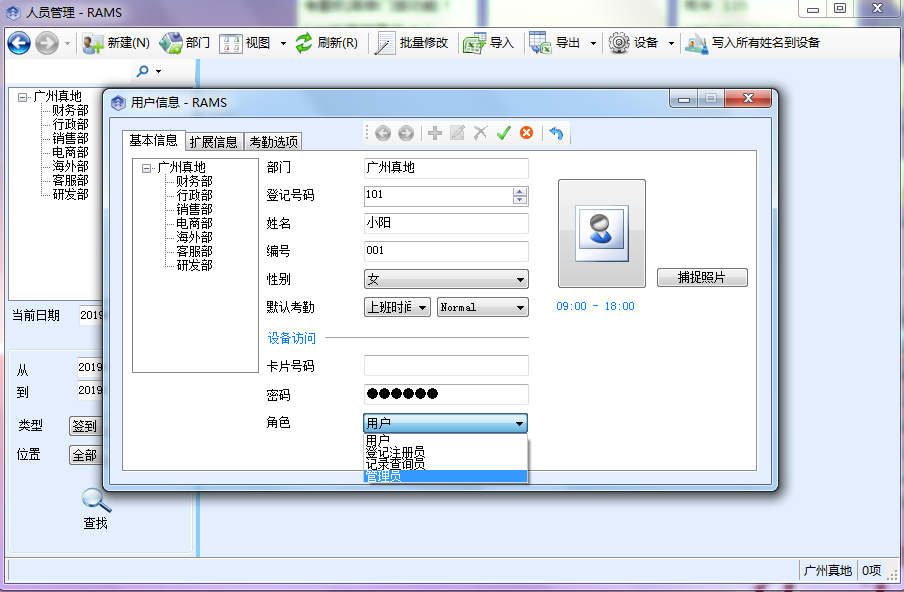904x592 pixels.
Task: Switch to the 扩展信息 tab
Action: point(213,142)
